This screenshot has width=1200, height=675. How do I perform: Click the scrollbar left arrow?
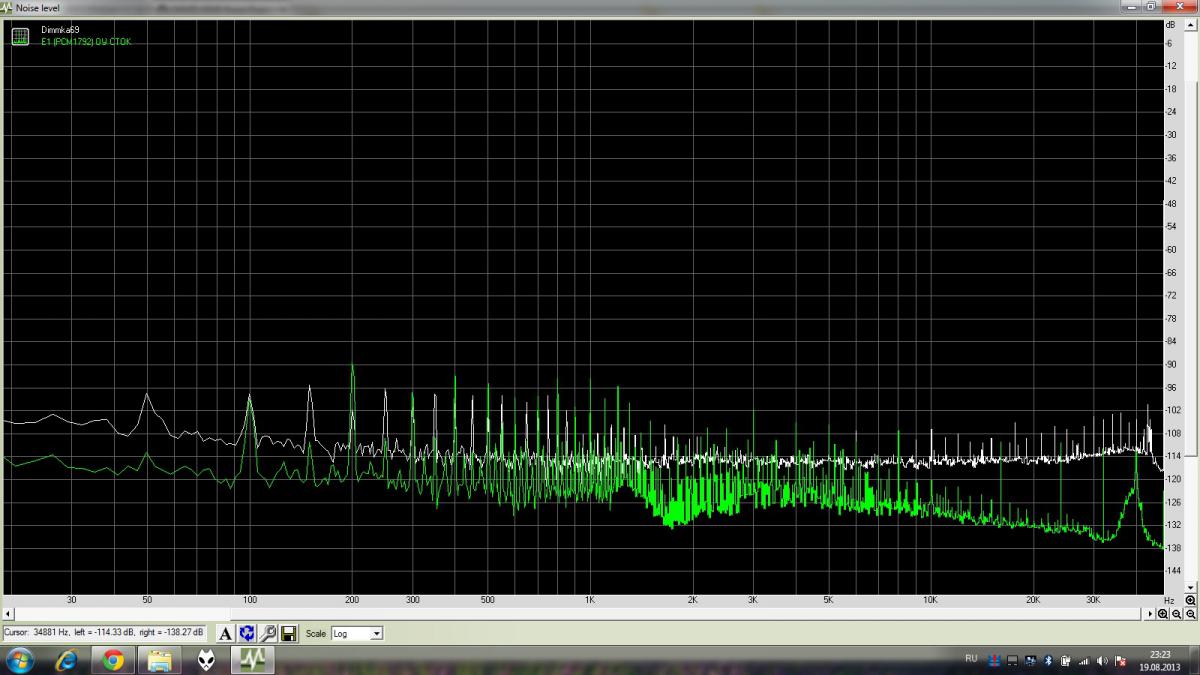[x=8, y=613]
